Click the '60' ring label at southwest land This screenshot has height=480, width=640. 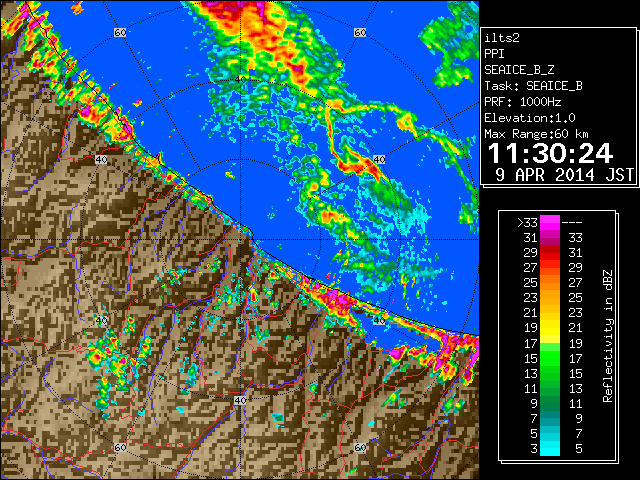pos(120,447)
